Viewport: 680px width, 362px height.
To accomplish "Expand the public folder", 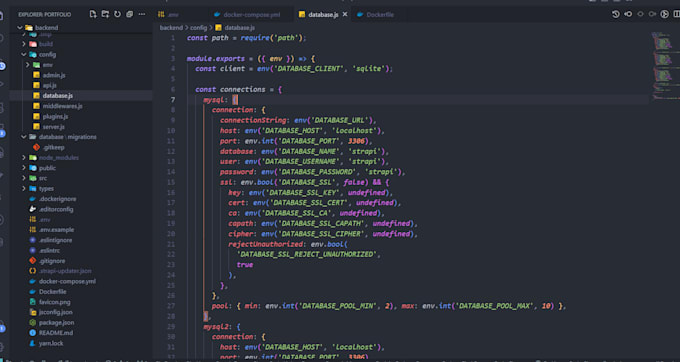I will (x=24, y=168).
